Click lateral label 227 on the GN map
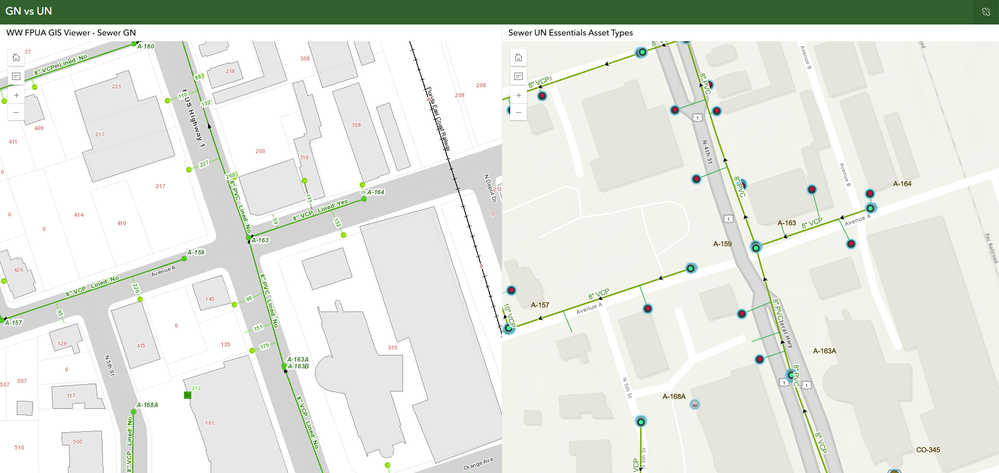This screenshot has height=473, width=999. [204, 164]
